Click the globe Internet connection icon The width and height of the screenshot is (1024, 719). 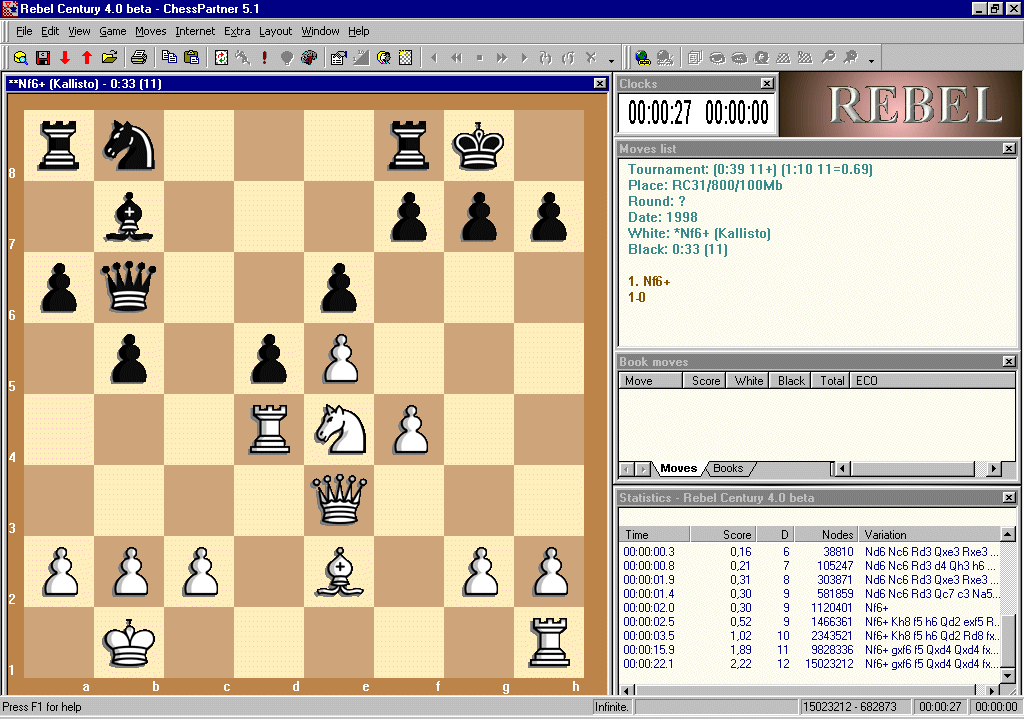[x=643, y=58]
